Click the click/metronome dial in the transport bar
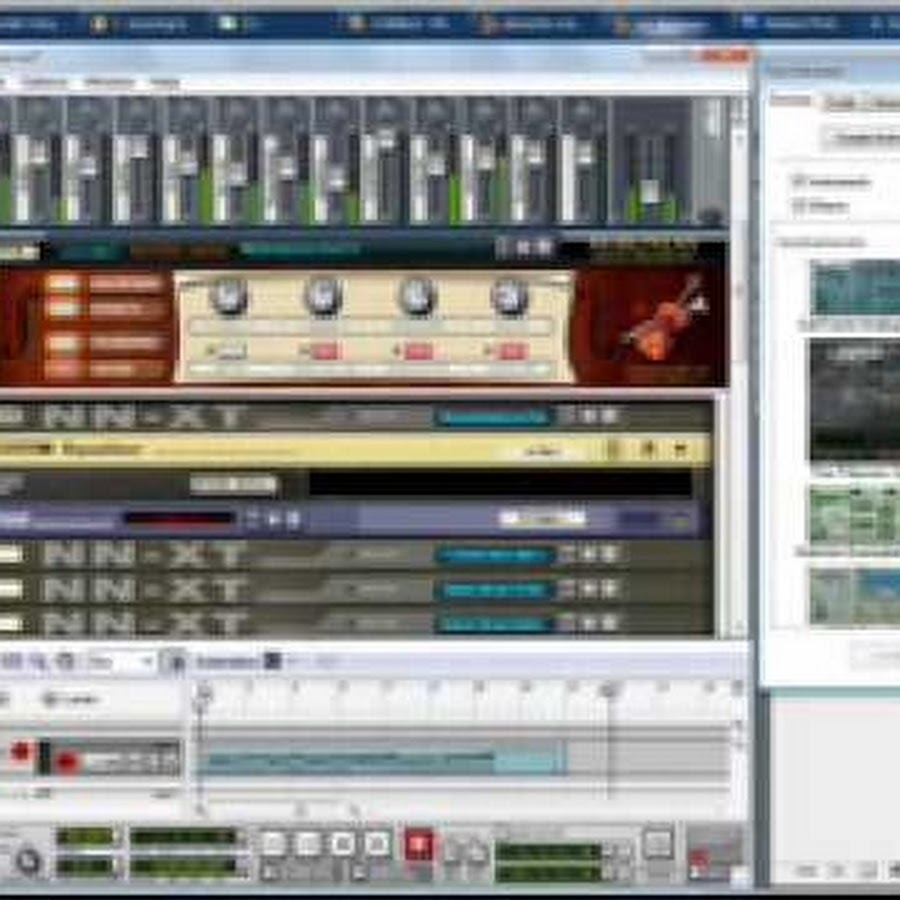Screen dimensions: 900x900 click(x=27, y=860)
